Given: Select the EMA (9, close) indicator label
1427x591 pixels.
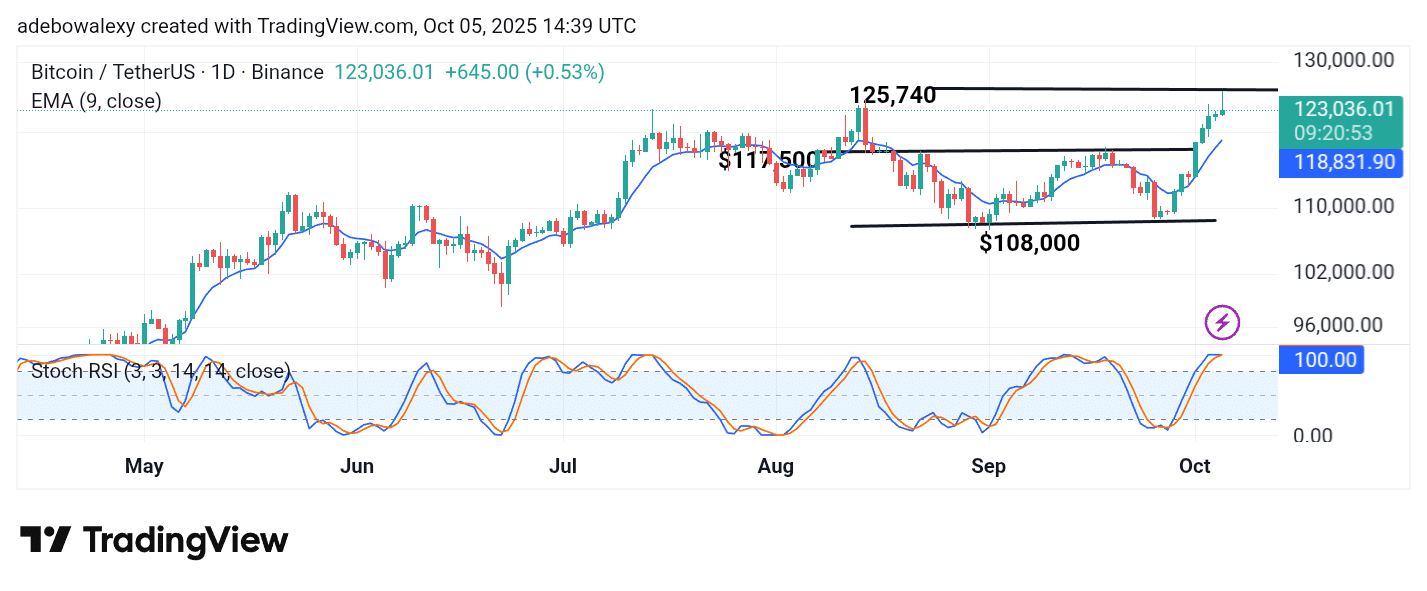Looking at the screenshot, I should [x=96, y=101].
